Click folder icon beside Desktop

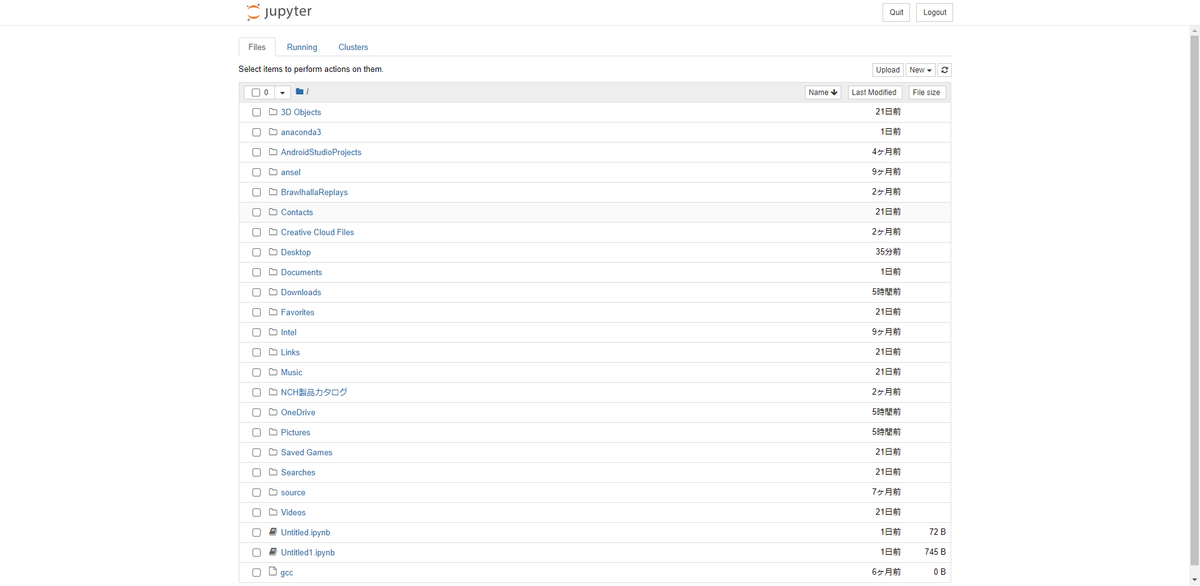coord(273,252)
